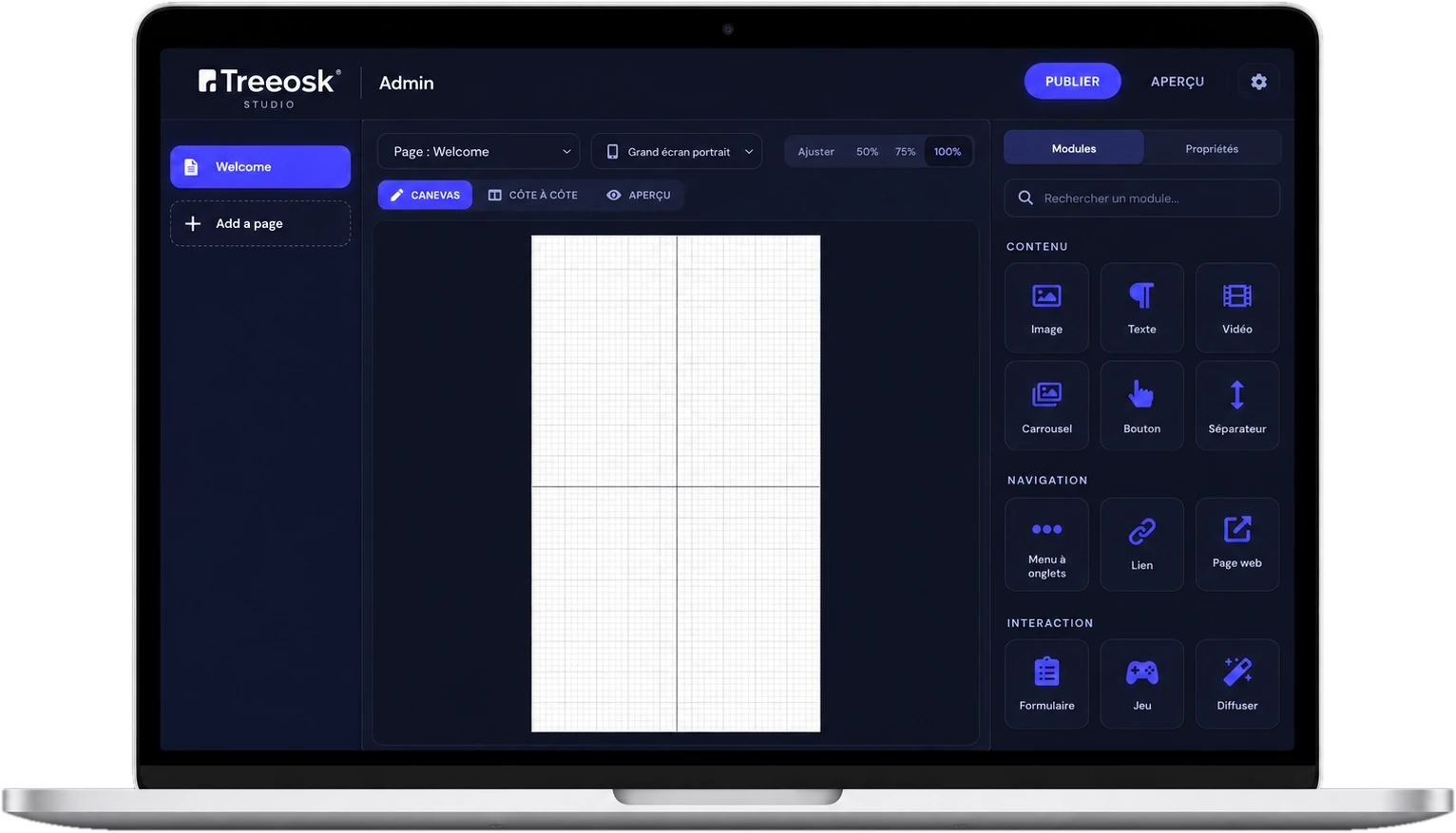Open the Grand écran portrait dropdown
The width and height of the screenshot is (1456, 833).
tap(677, 152)
